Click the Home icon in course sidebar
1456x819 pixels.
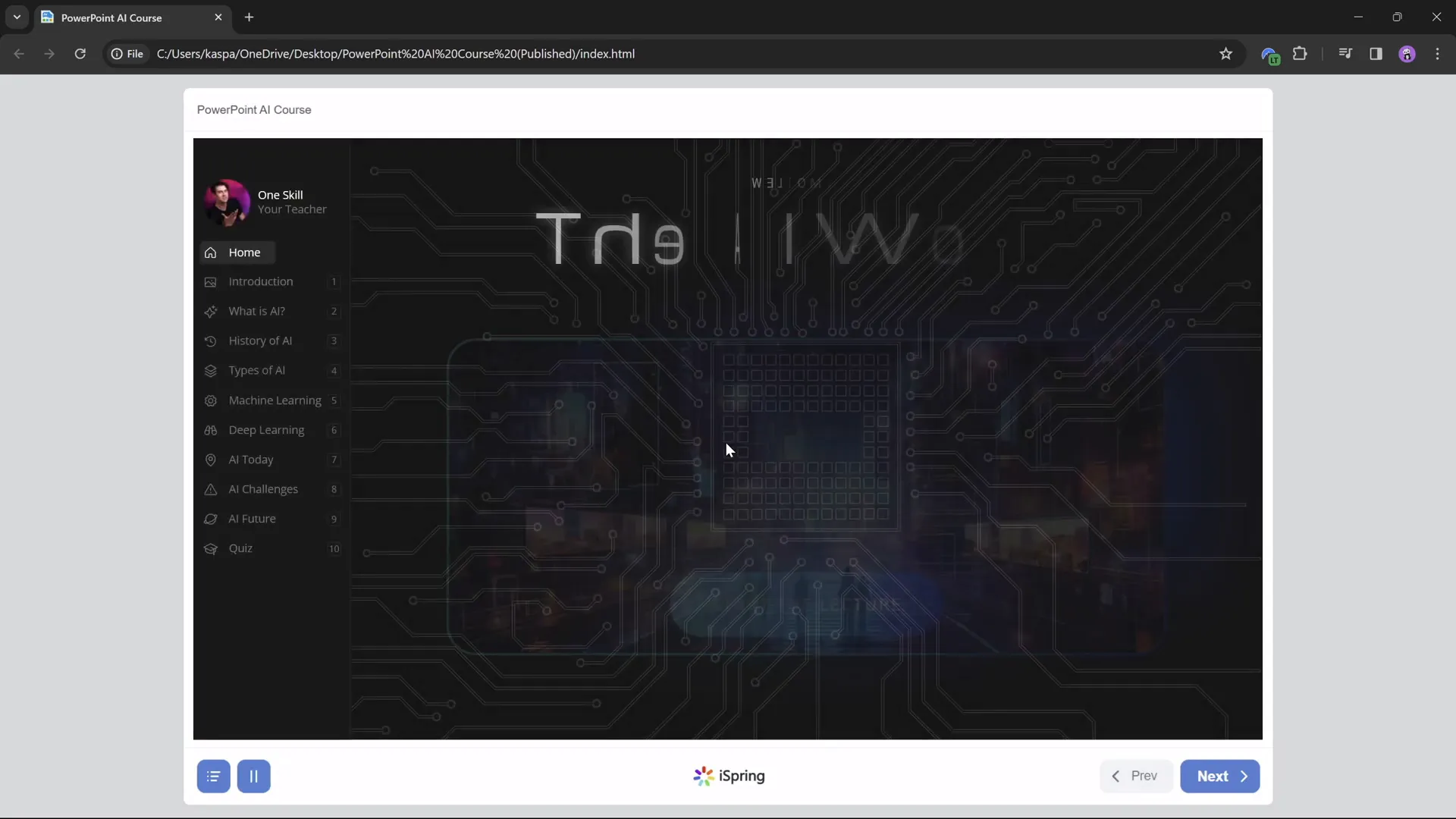point(211,253)
